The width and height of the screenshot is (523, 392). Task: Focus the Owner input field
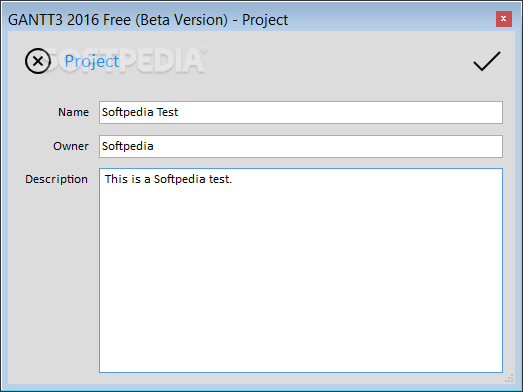(301, 146)
